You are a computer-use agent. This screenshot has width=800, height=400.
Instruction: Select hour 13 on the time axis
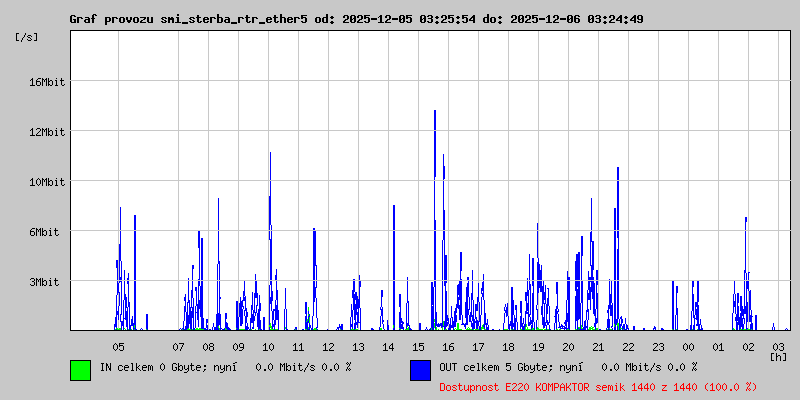358,346
